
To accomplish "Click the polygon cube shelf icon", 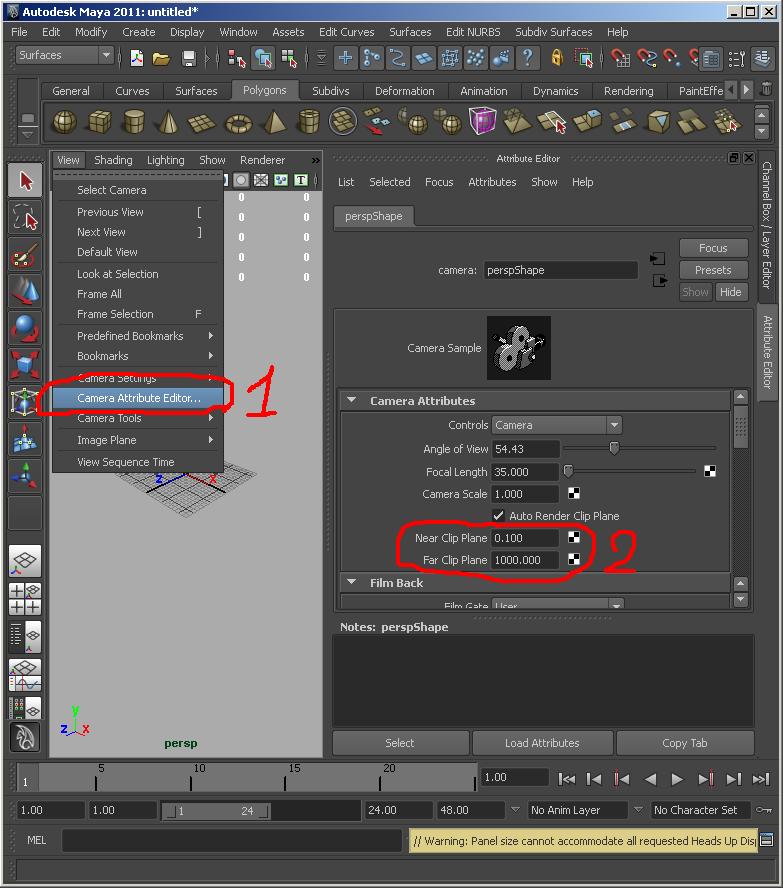I will (x=99, y=122).
